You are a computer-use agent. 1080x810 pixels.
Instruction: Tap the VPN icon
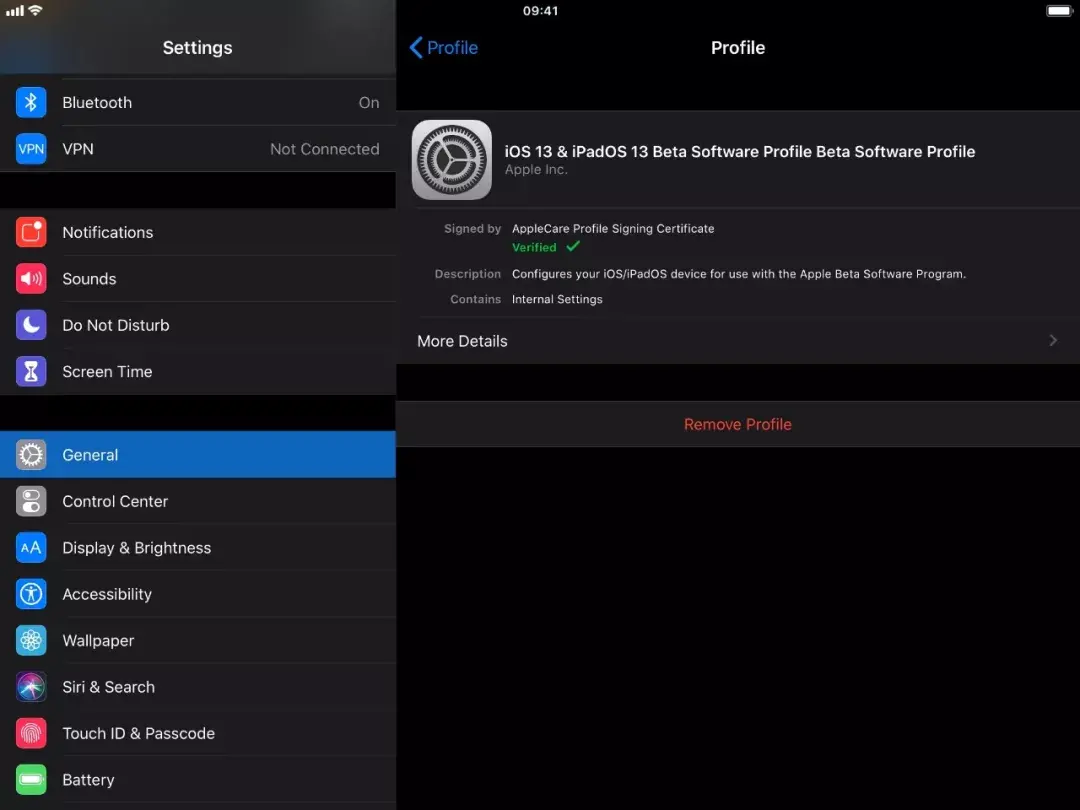[x=31, y=149]
